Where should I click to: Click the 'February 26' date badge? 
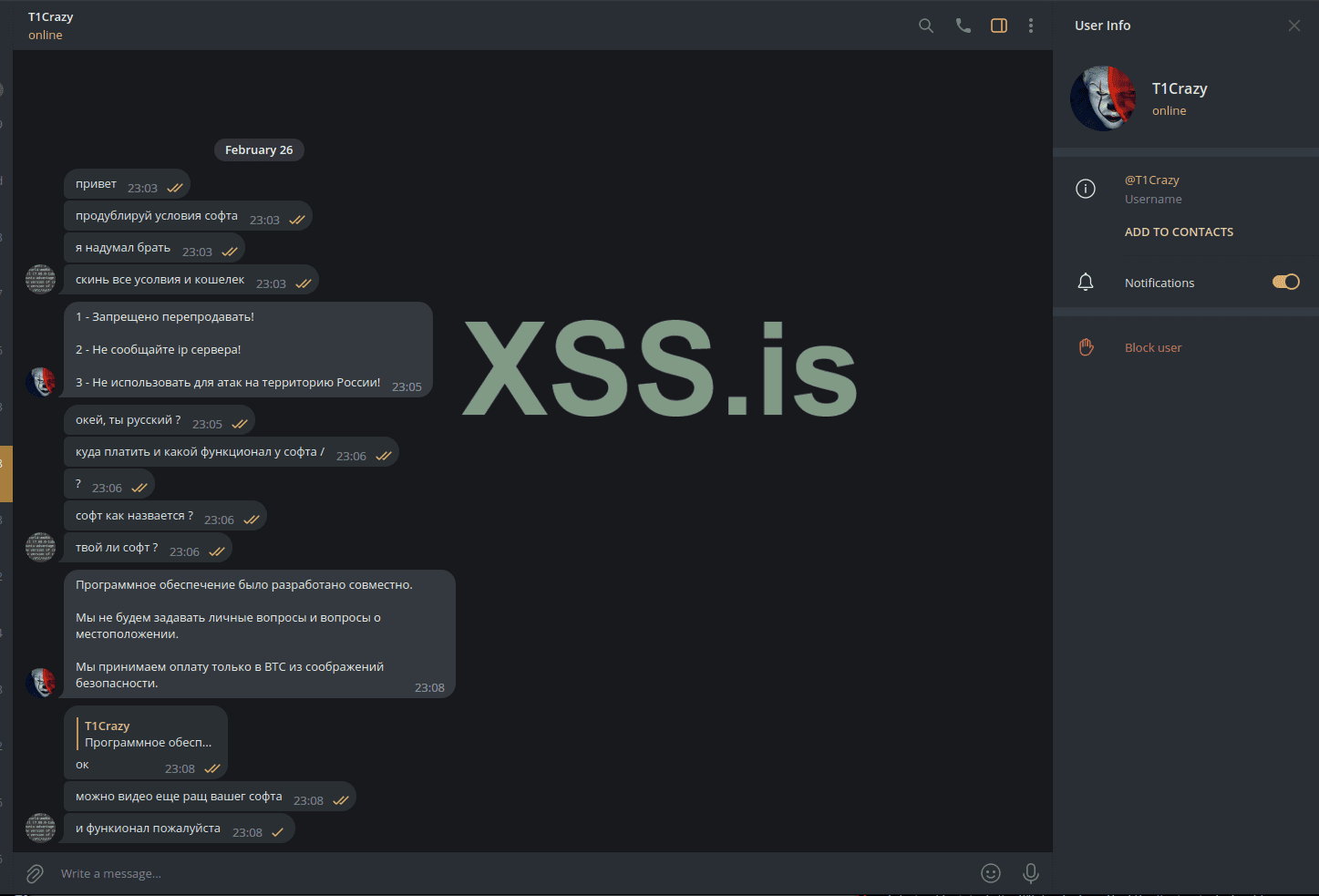click(259, 150)
